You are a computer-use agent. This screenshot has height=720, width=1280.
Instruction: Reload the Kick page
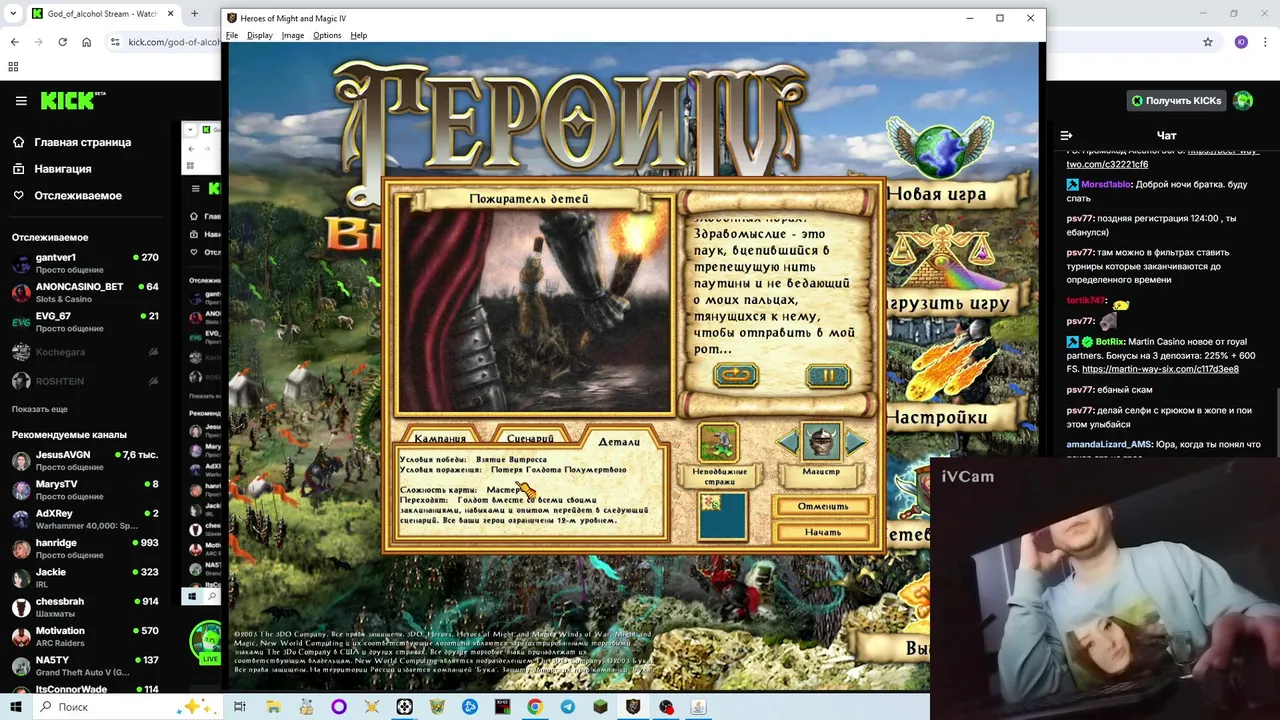click(62, 42)
